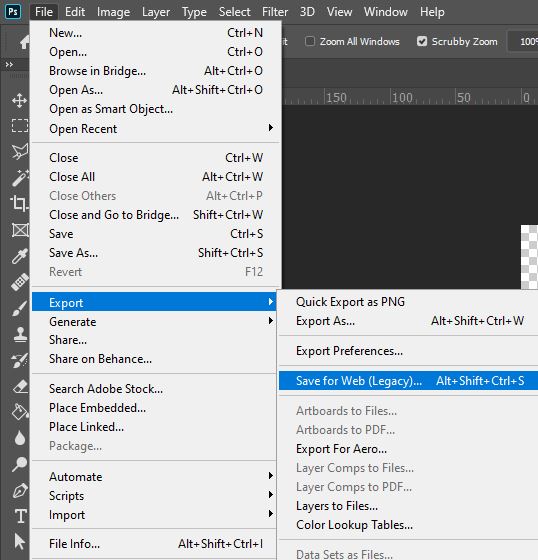Choose New... from File menu
This screenshot has height=560, width=538.
tap(156, 33)
